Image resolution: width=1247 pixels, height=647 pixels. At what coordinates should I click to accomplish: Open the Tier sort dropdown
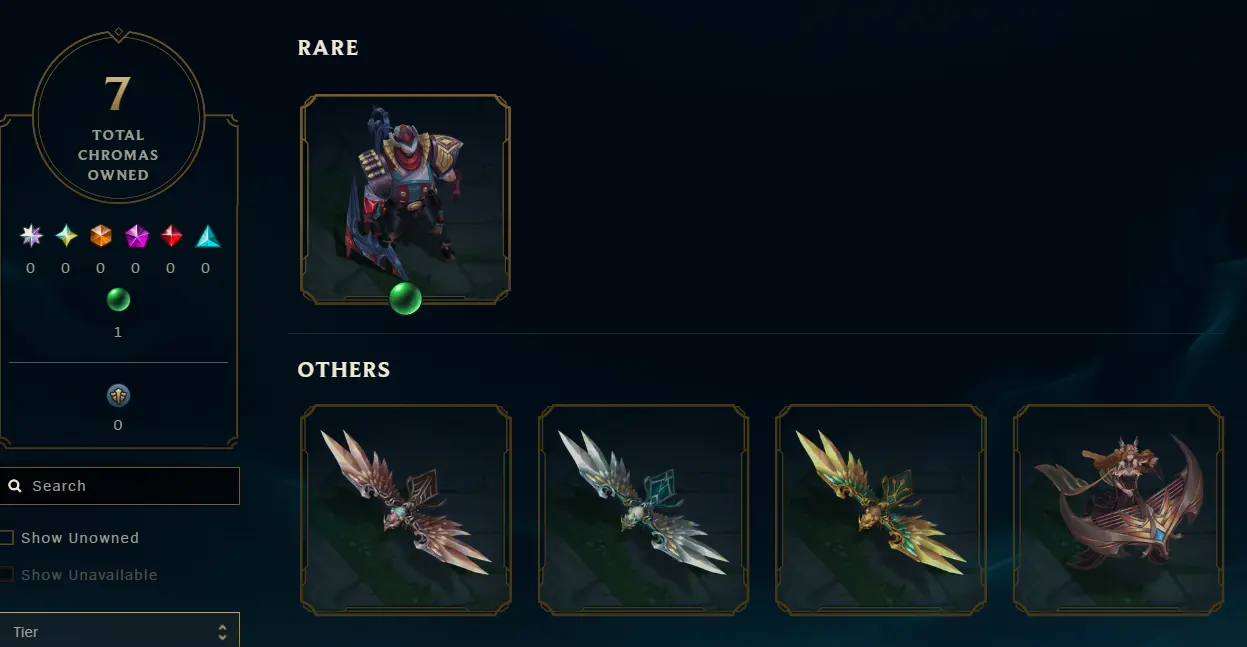tap(119, 631)
